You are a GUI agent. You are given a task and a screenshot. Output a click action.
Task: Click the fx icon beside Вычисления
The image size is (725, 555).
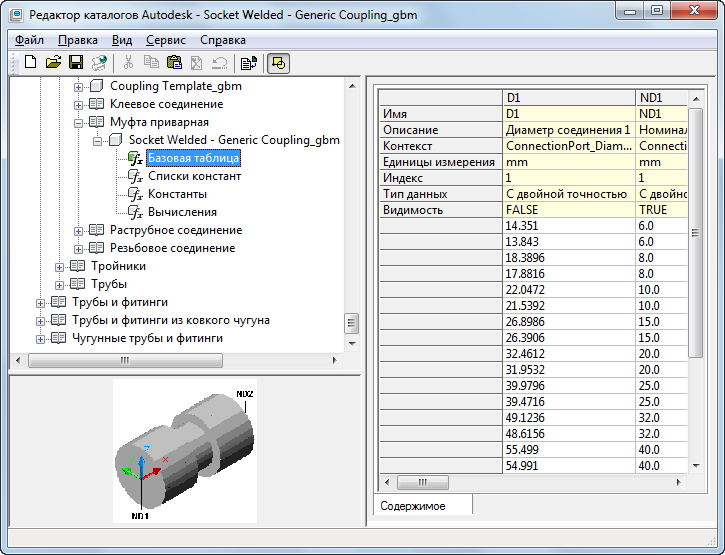tap(135, 212)
